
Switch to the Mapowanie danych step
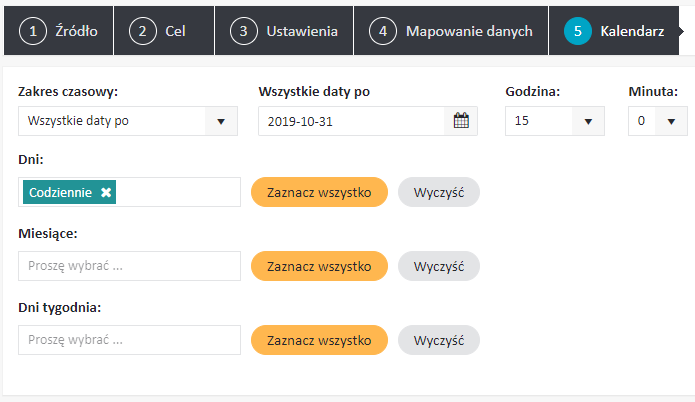point(451,31)
